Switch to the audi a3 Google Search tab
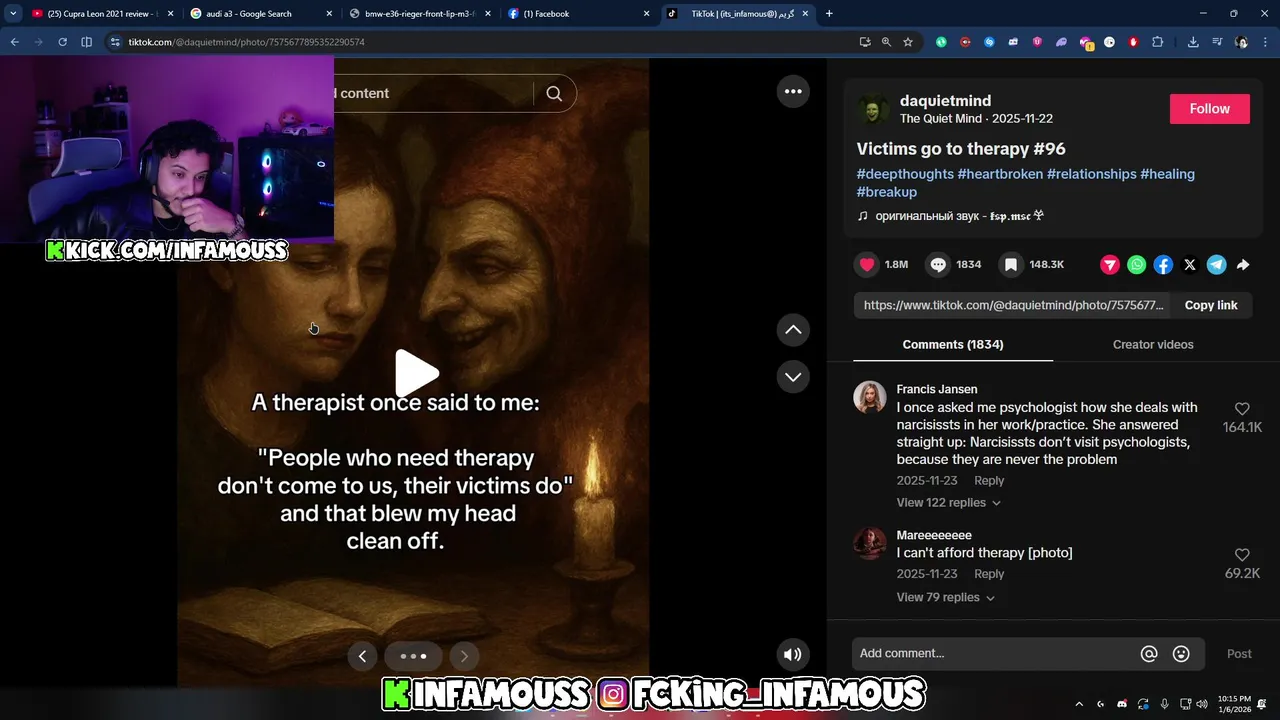The width and height of the screenshot is (1280, 720). pos(260,14)
